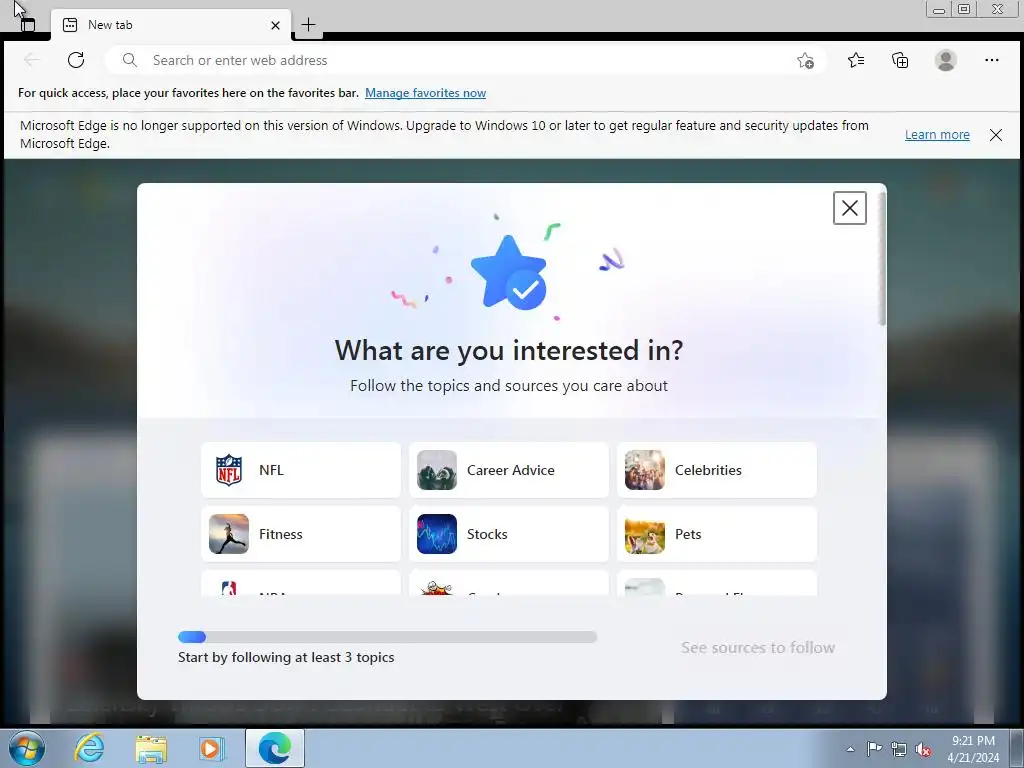The width and height of the screenshot is (1024, 768).
Task: Open a new tab with plus button
Action: (308, 25)
